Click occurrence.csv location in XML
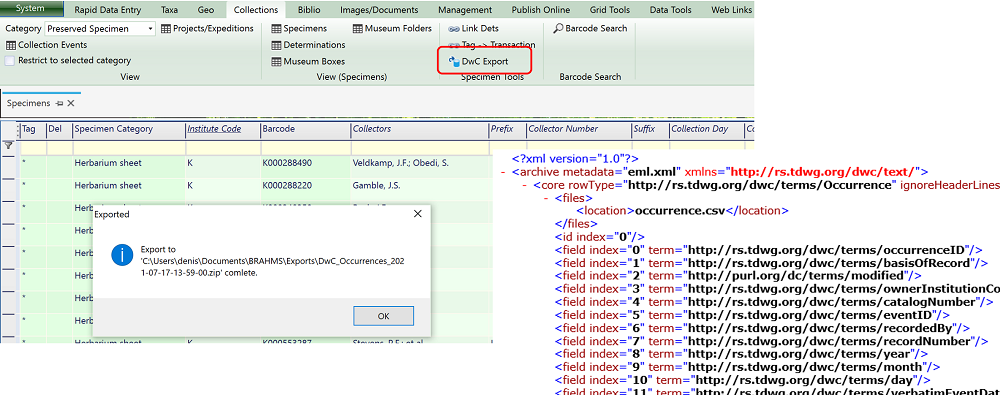Screen dimensions: 1000x395 (x=682, y=211)
